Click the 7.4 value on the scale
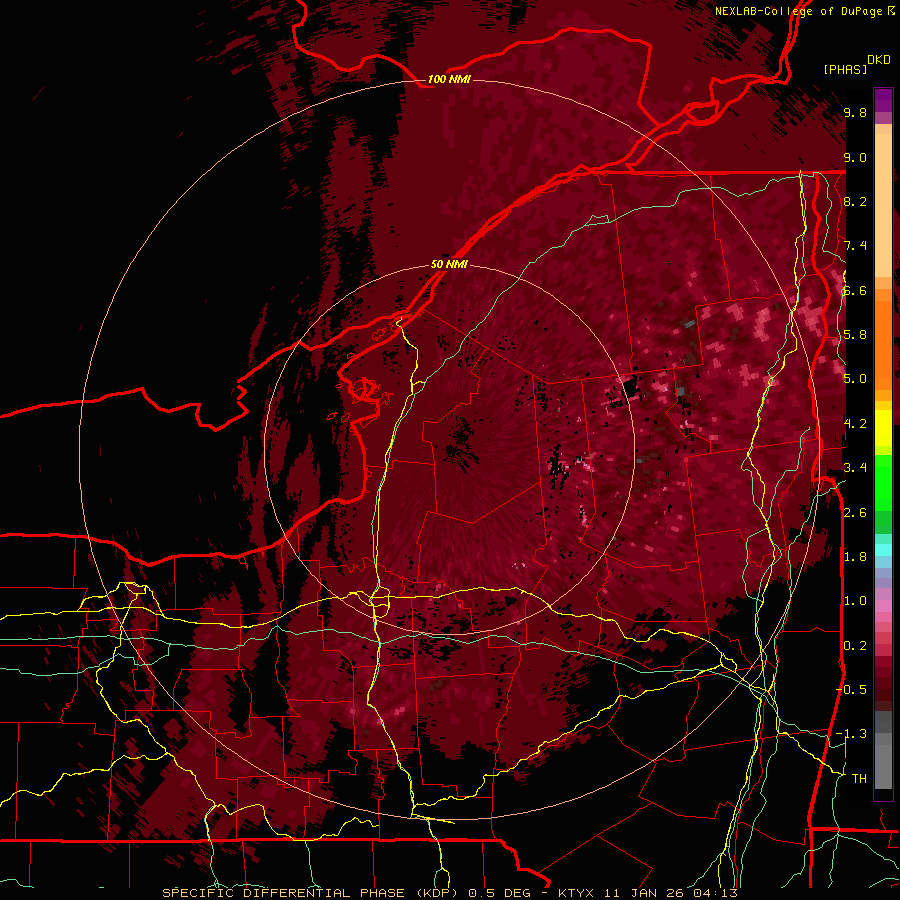900x900 pixels. point(855,246)
